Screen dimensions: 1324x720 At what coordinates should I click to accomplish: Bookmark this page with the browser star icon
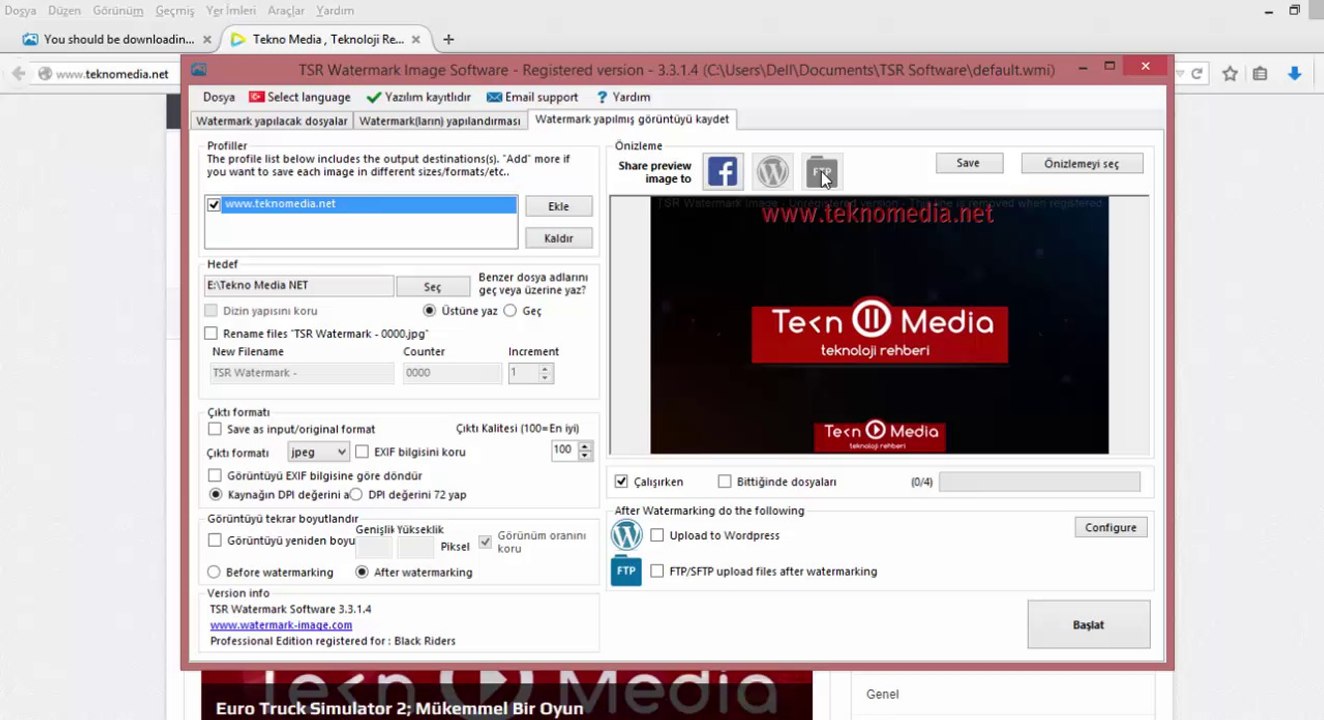click(1230, 73)
